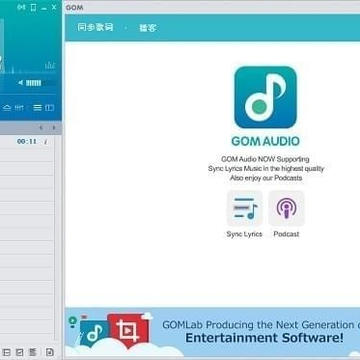Click the Sync Lyrics label
The width and height of the screenshot is (360, 360).
pyautogui.click(x=244, y=234)
